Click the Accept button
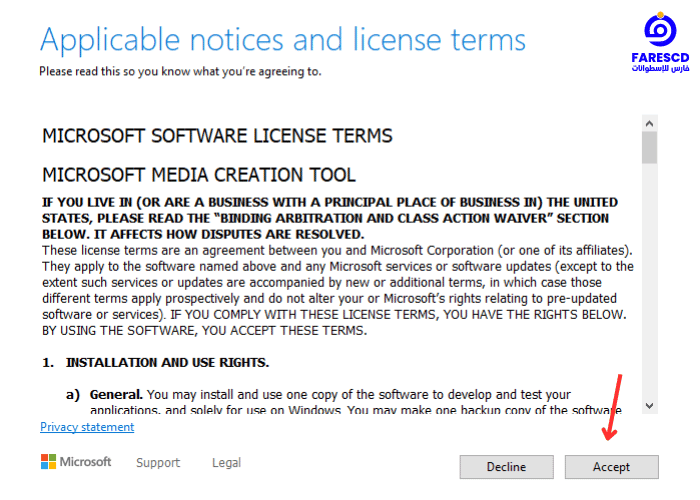Viewport: 700px width, 500px height. [x=611, y=467]
